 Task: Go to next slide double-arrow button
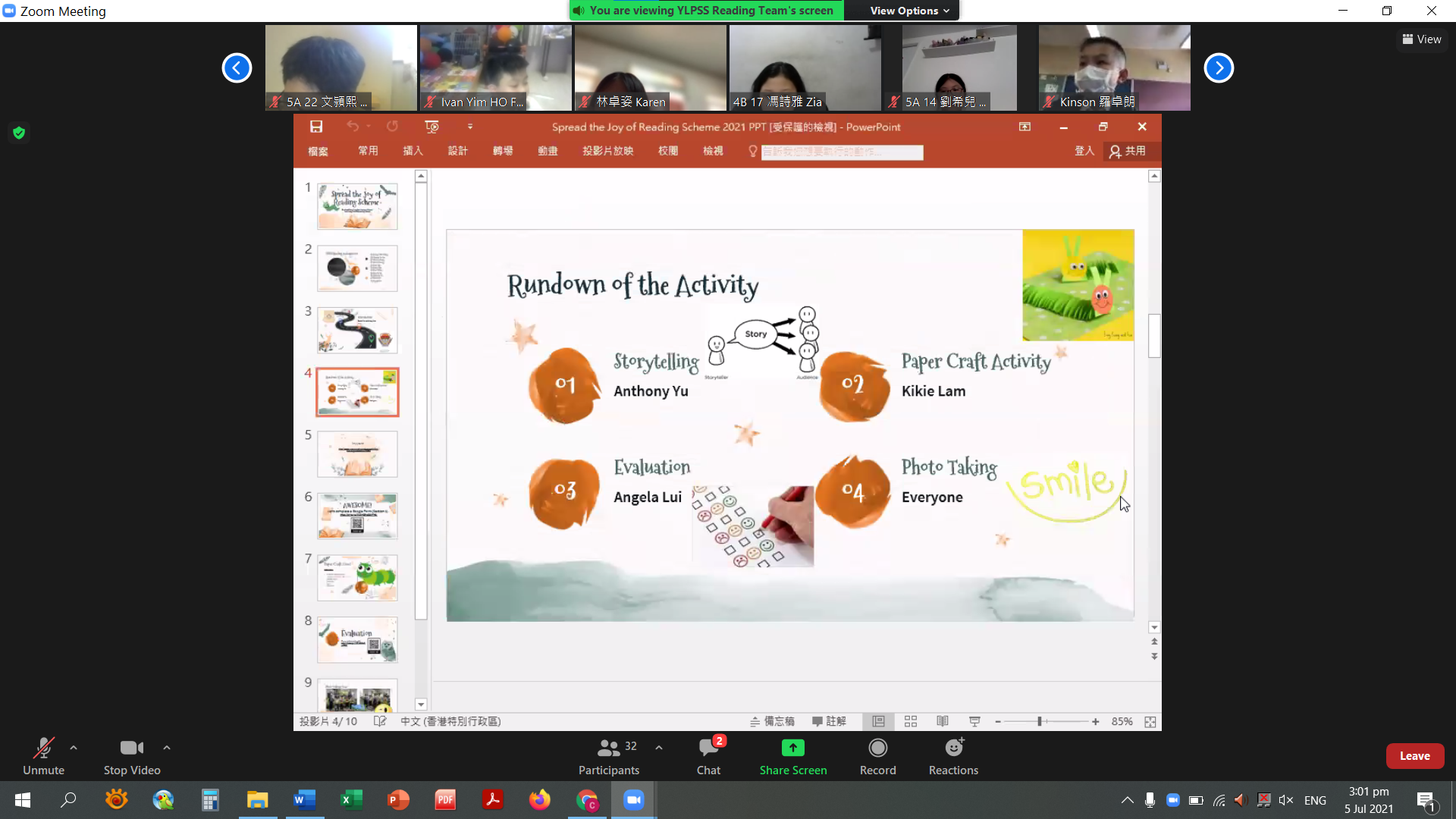click(1154, 657)
